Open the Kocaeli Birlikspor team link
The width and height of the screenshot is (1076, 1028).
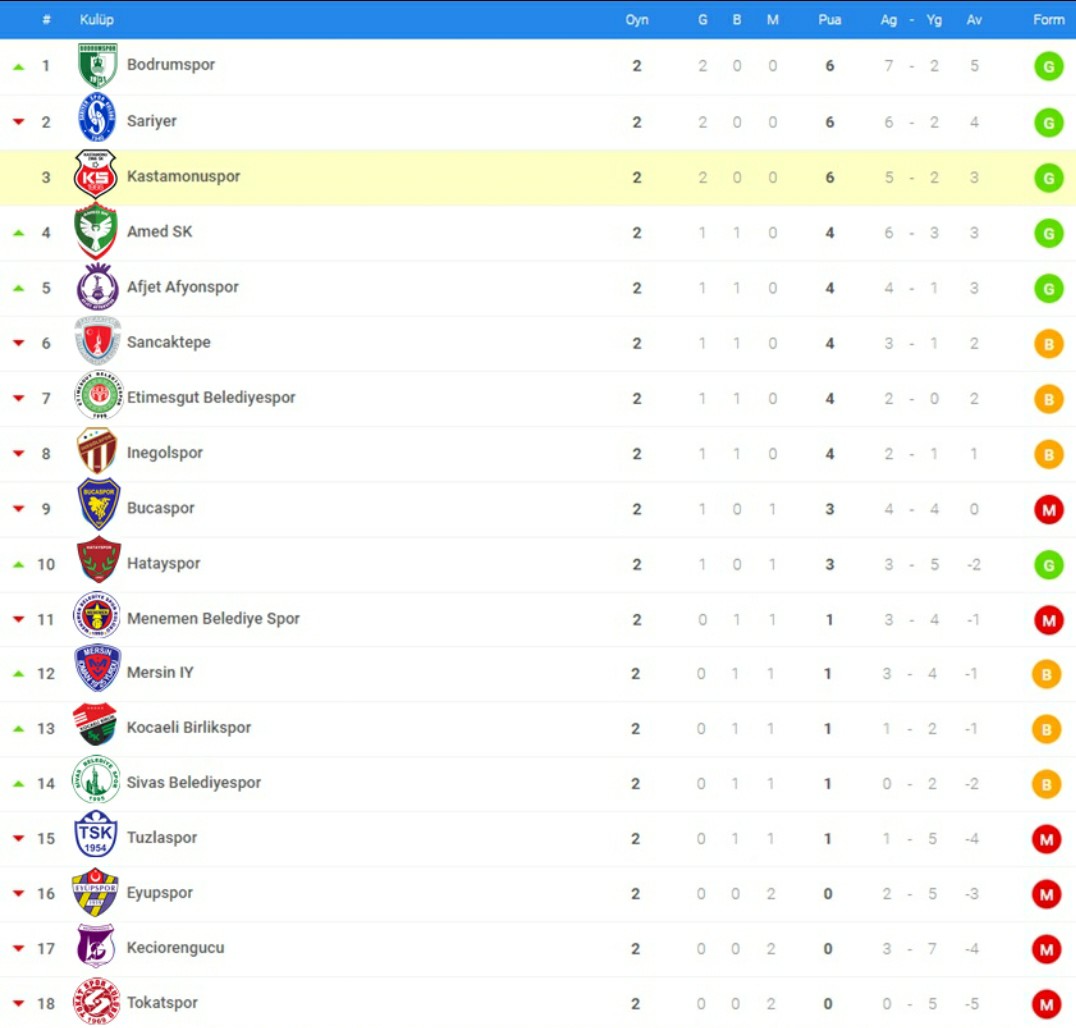(189, 727)
